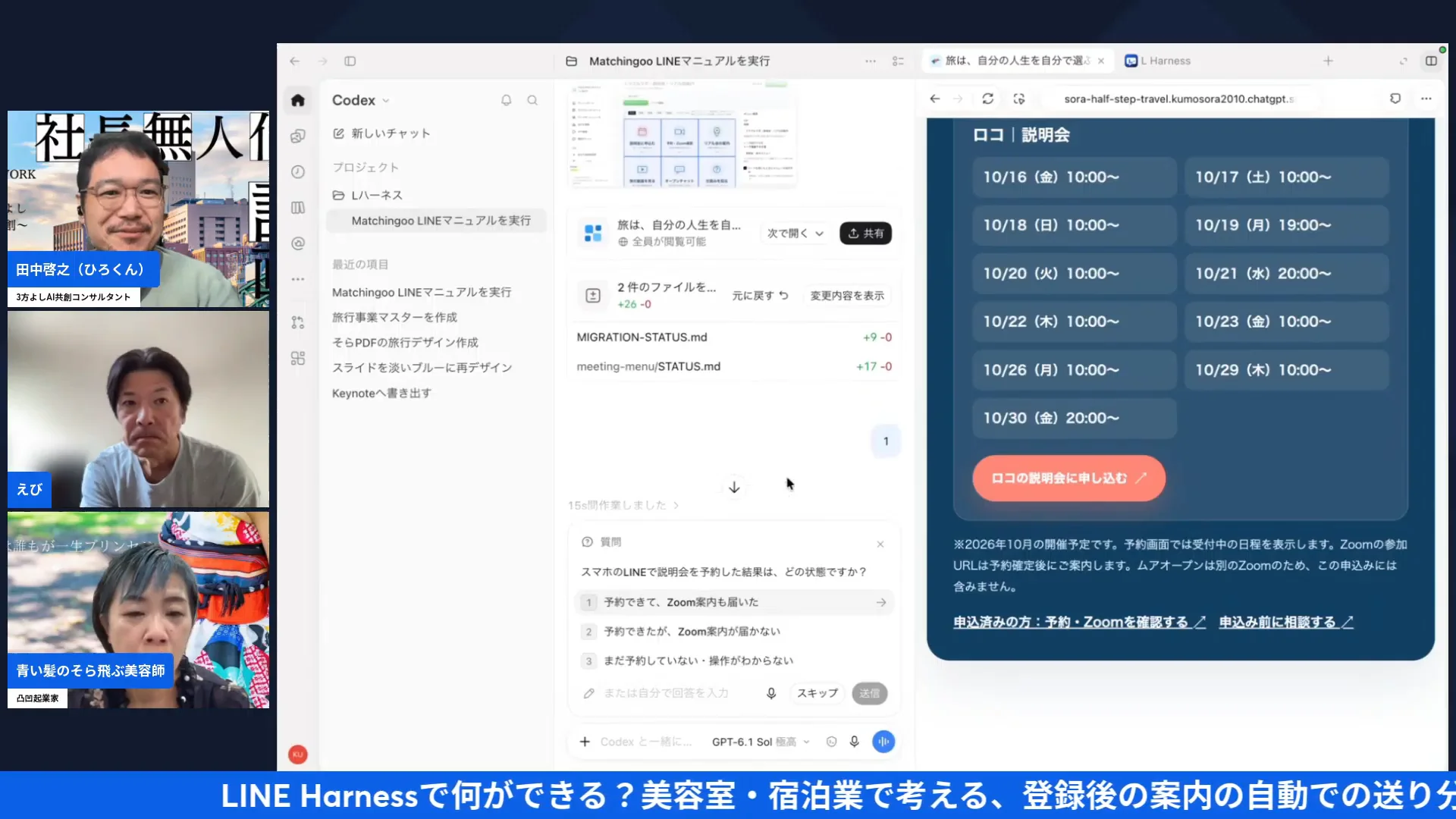Choose option 予約できたが、Zoom案内が届かない

(734, 632)
